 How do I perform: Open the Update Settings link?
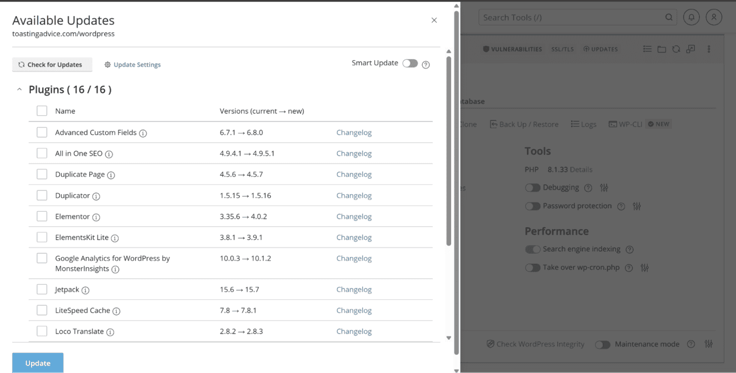pos(132,65)
